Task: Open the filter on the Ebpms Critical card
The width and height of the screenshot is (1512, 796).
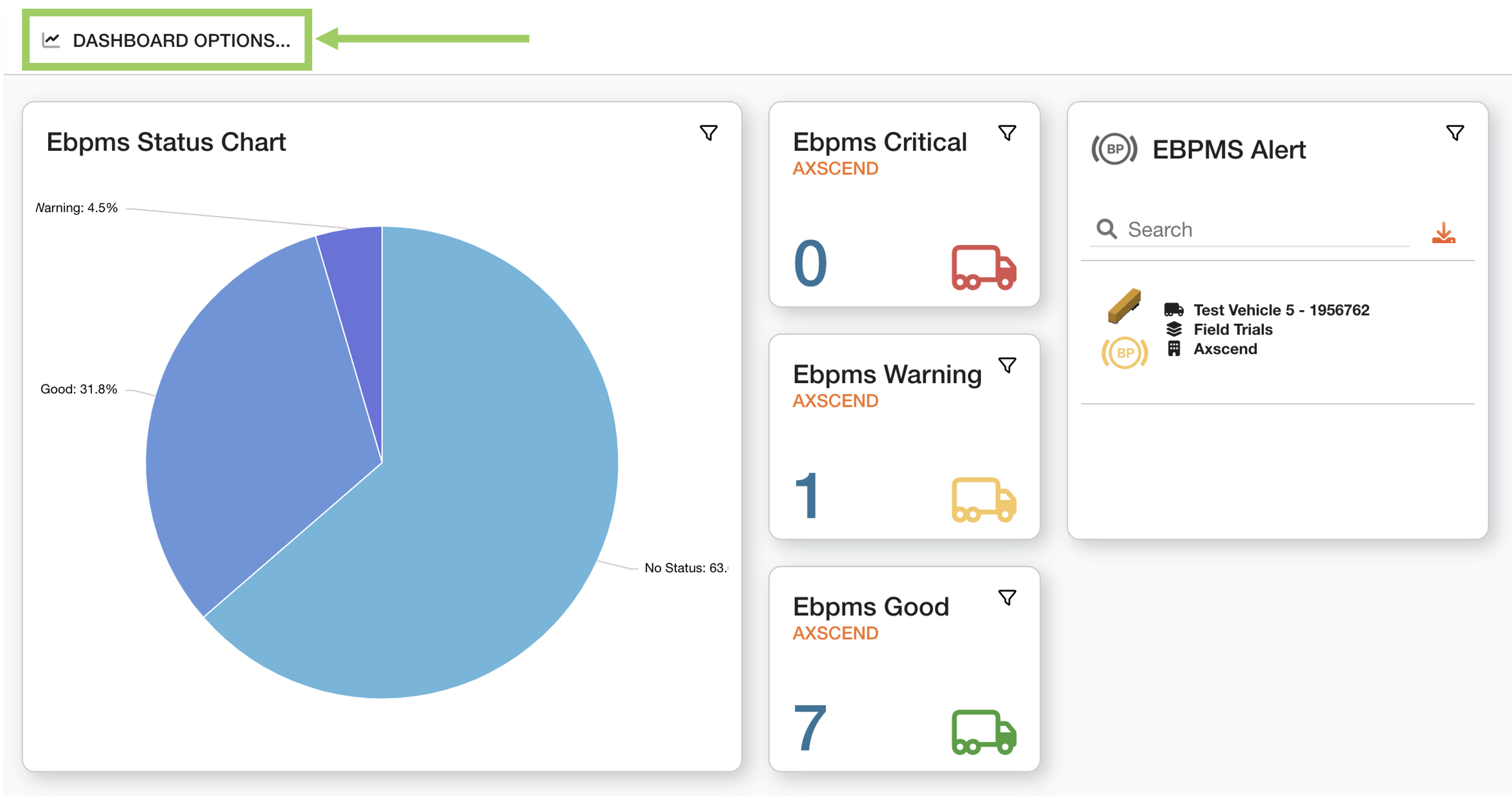Action: (x=1008, y=133)
